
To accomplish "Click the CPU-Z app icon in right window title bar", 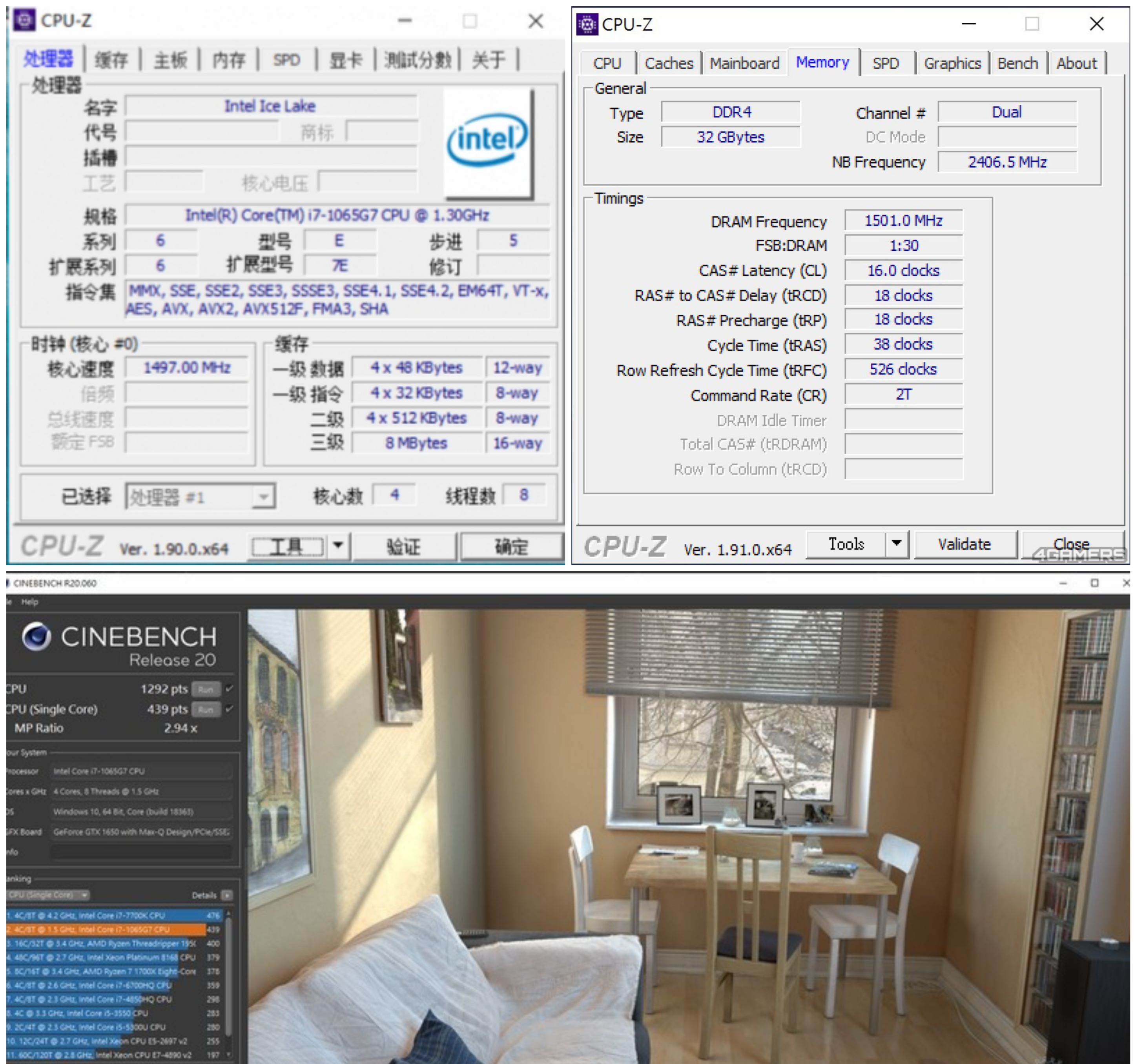I will tap(587, 24).
